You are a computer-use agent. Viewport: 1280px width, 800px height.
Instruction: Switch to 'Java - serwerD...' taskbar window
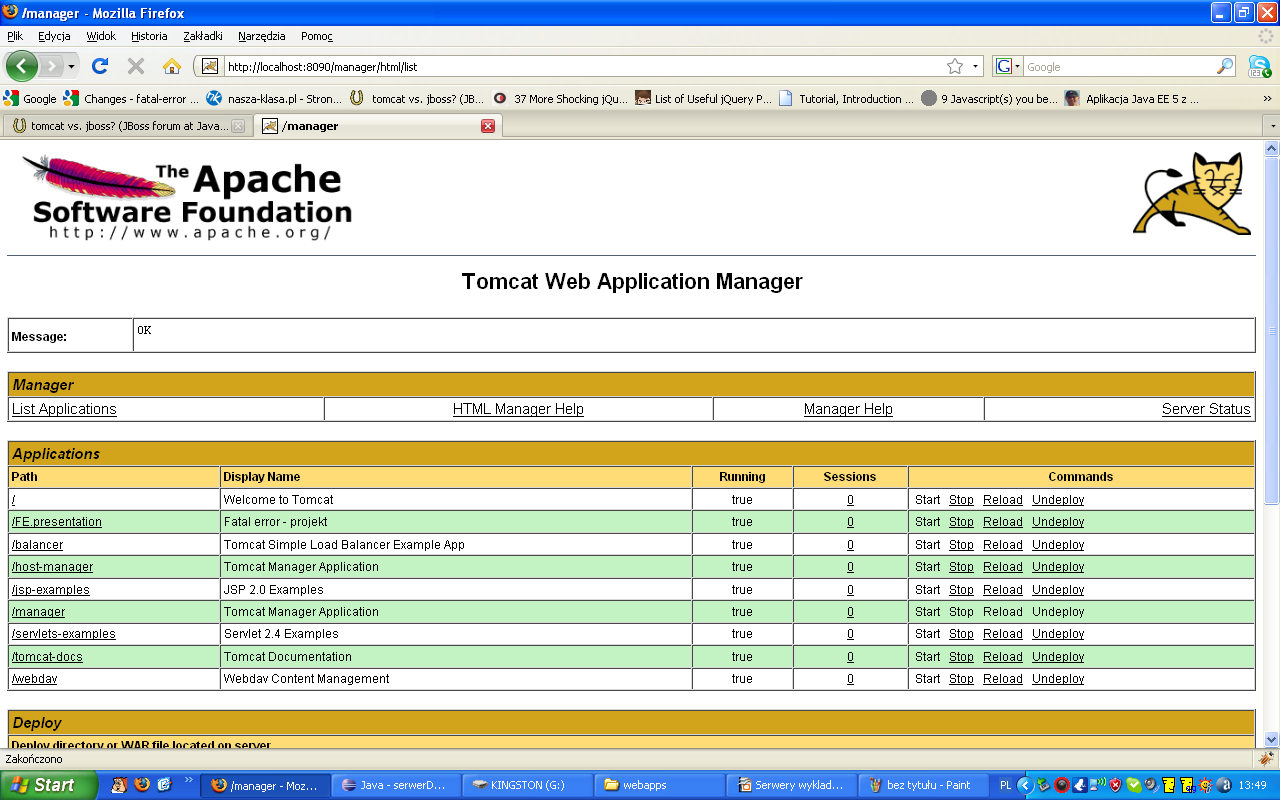coord(397,785)
